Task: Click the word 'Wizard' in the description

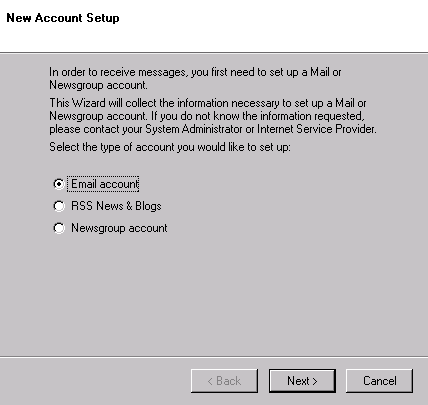Action: pos(89,103)
